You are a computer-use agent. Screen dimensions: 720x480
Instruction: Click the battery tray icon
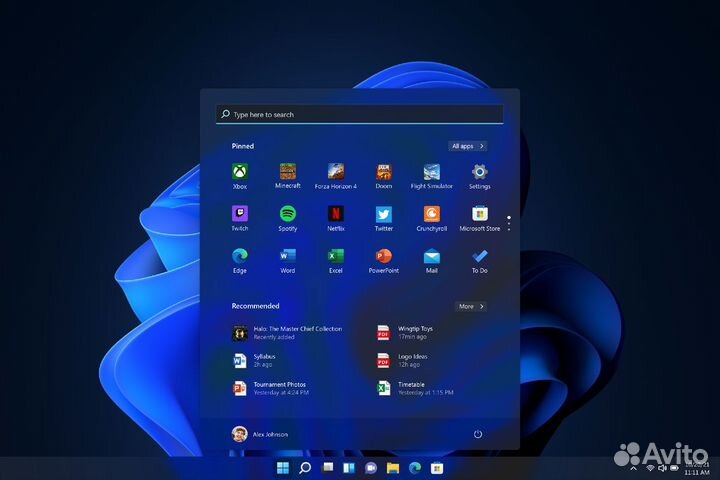(674, 468)
